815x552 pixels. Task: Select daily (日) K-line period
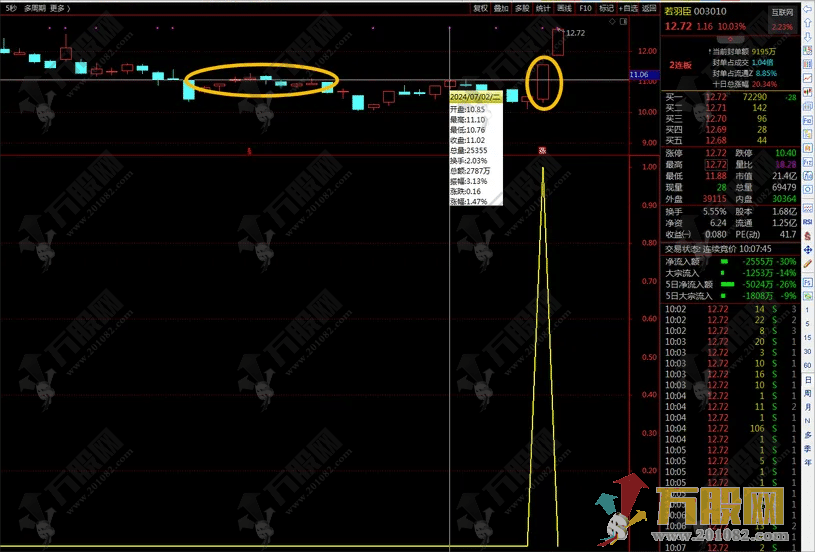(x=807, y=380)
